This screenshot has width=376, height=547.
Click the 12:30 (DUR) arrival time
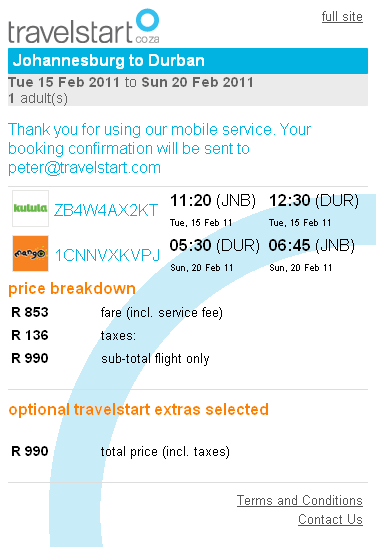[x=314, y=201]
